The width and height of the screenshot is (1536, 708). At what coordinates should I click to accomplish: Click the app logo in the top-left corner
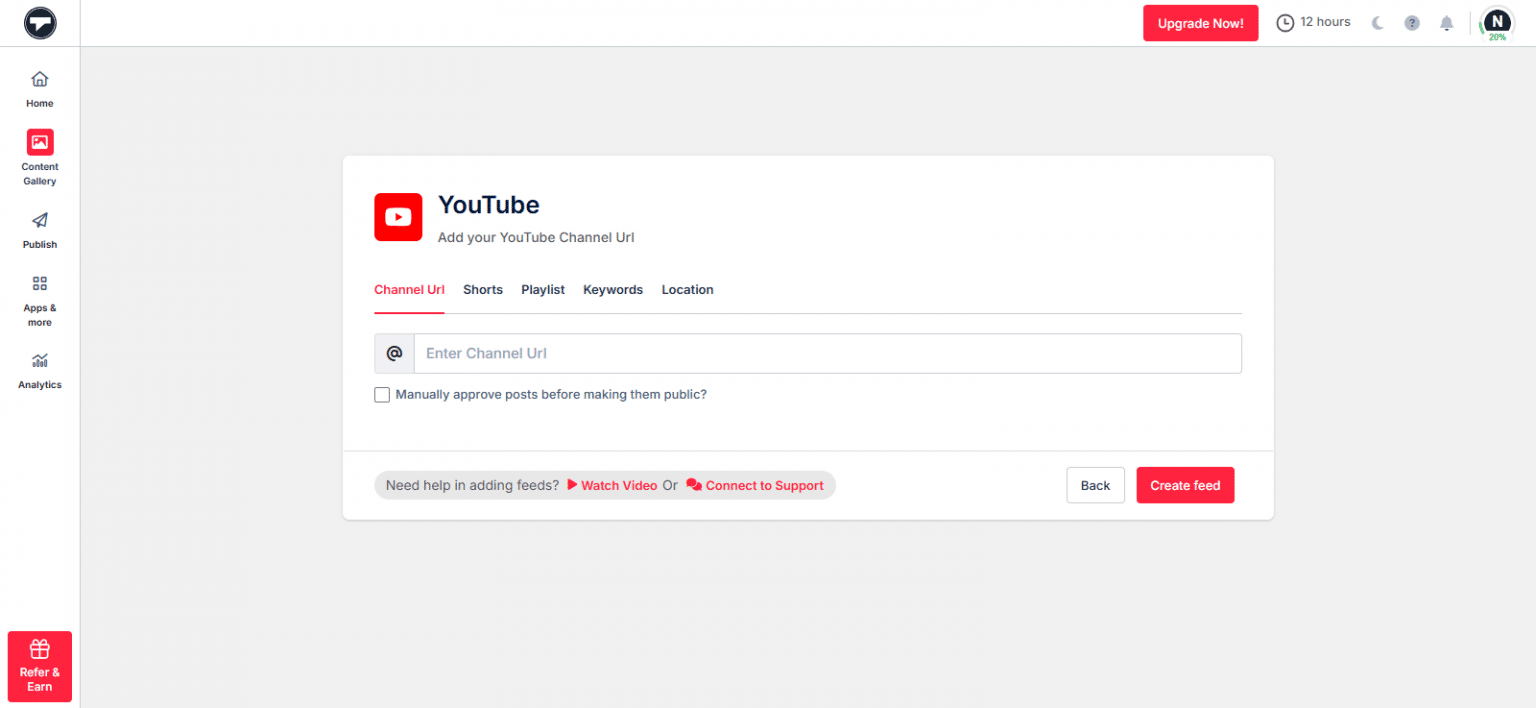40,23
